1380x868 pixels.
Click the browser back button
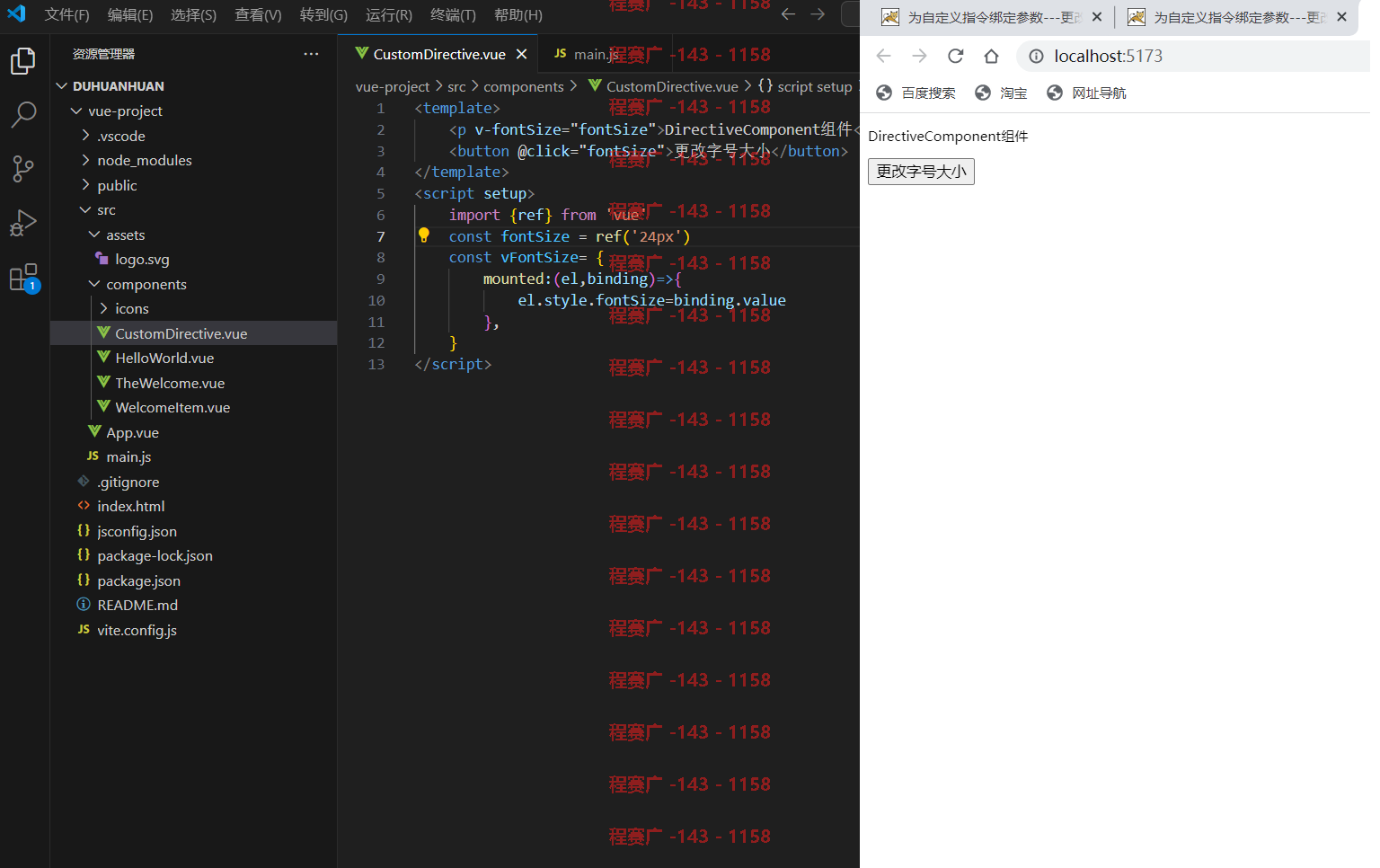coord(883,56)
